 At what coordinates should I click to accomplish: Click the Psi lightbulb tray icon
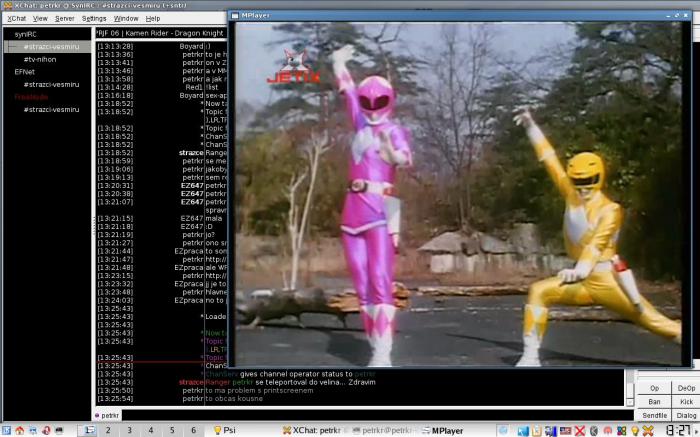click(634, 431)
